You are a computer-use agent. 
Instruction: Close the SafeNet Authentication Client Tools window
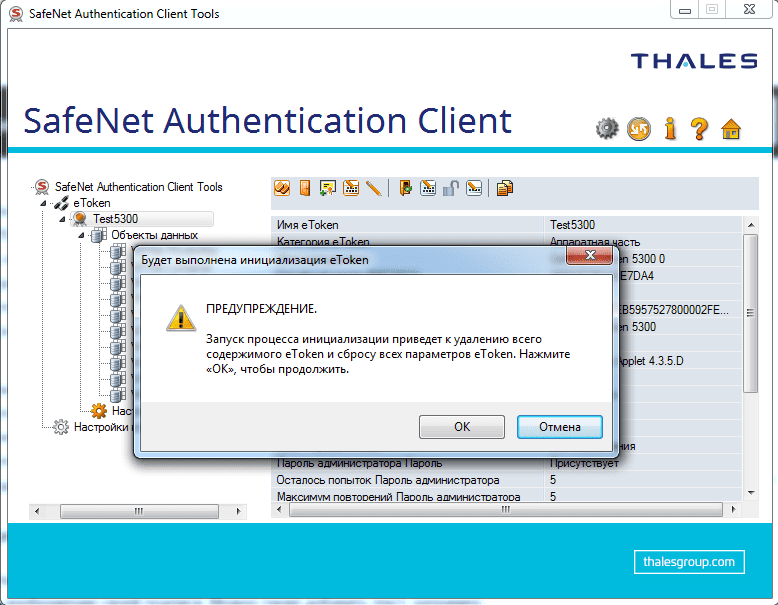[x=749, y=9]
